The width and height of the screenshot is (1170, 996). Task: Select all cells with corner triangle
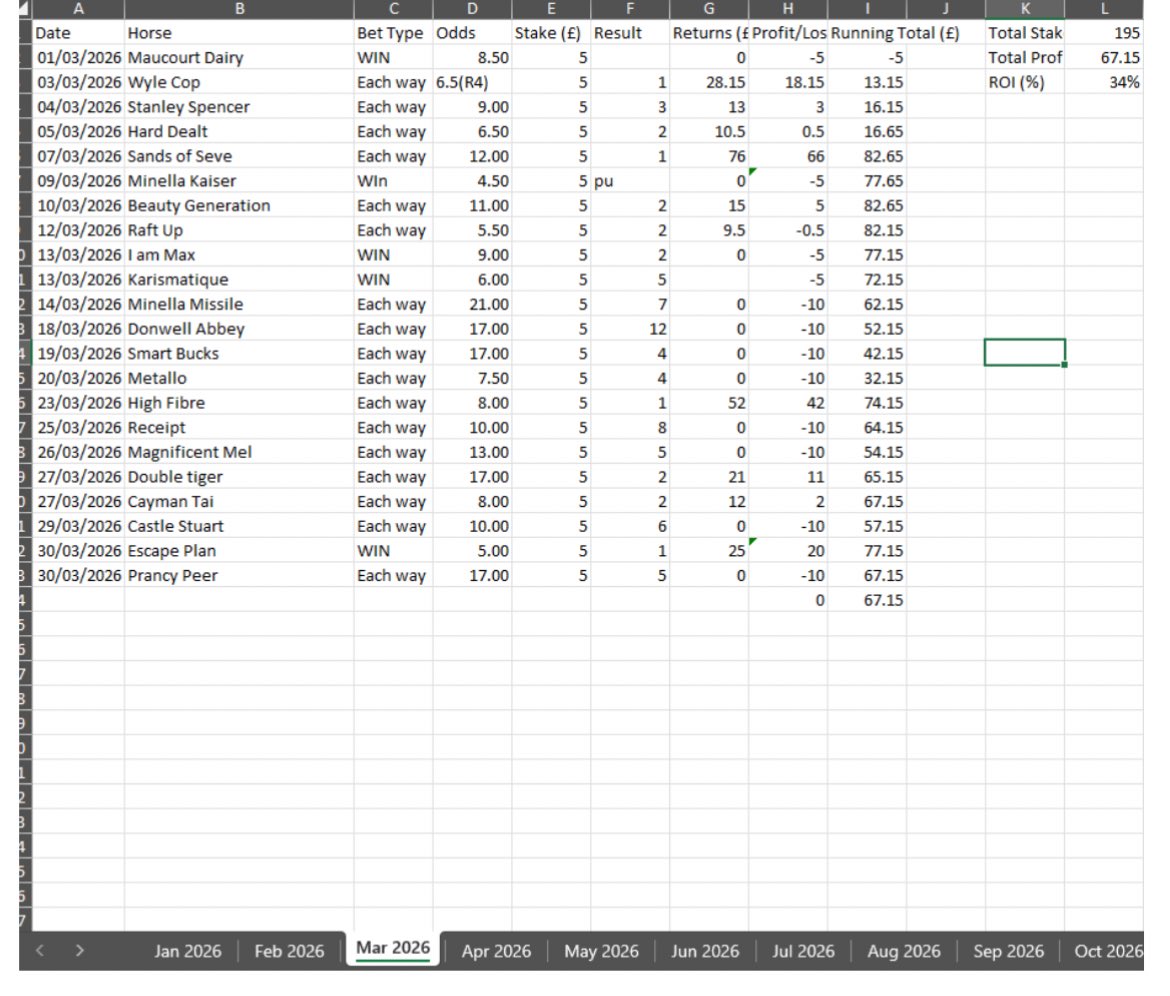25,9
